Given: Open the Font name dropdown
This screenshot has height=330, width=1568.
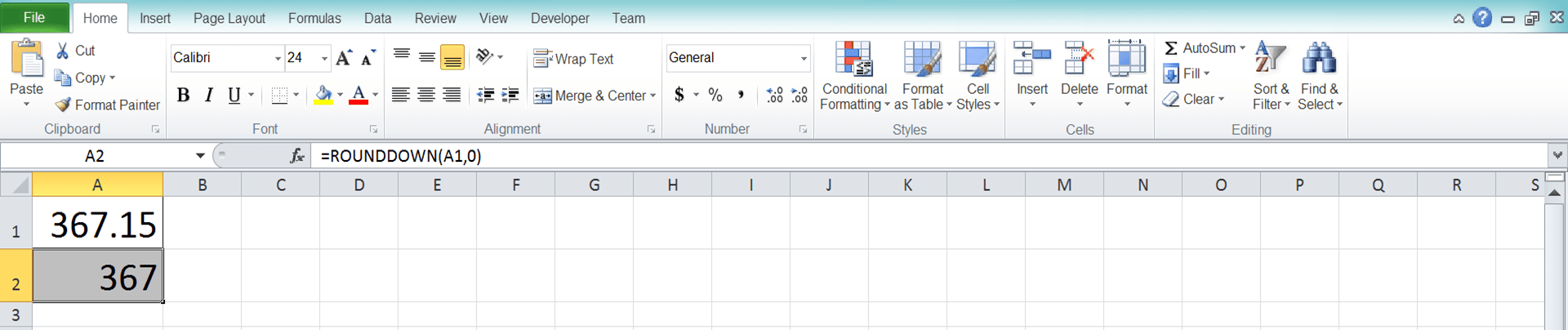Looking at the screenshot, I should pyautogui.click(x=278, y=58).
